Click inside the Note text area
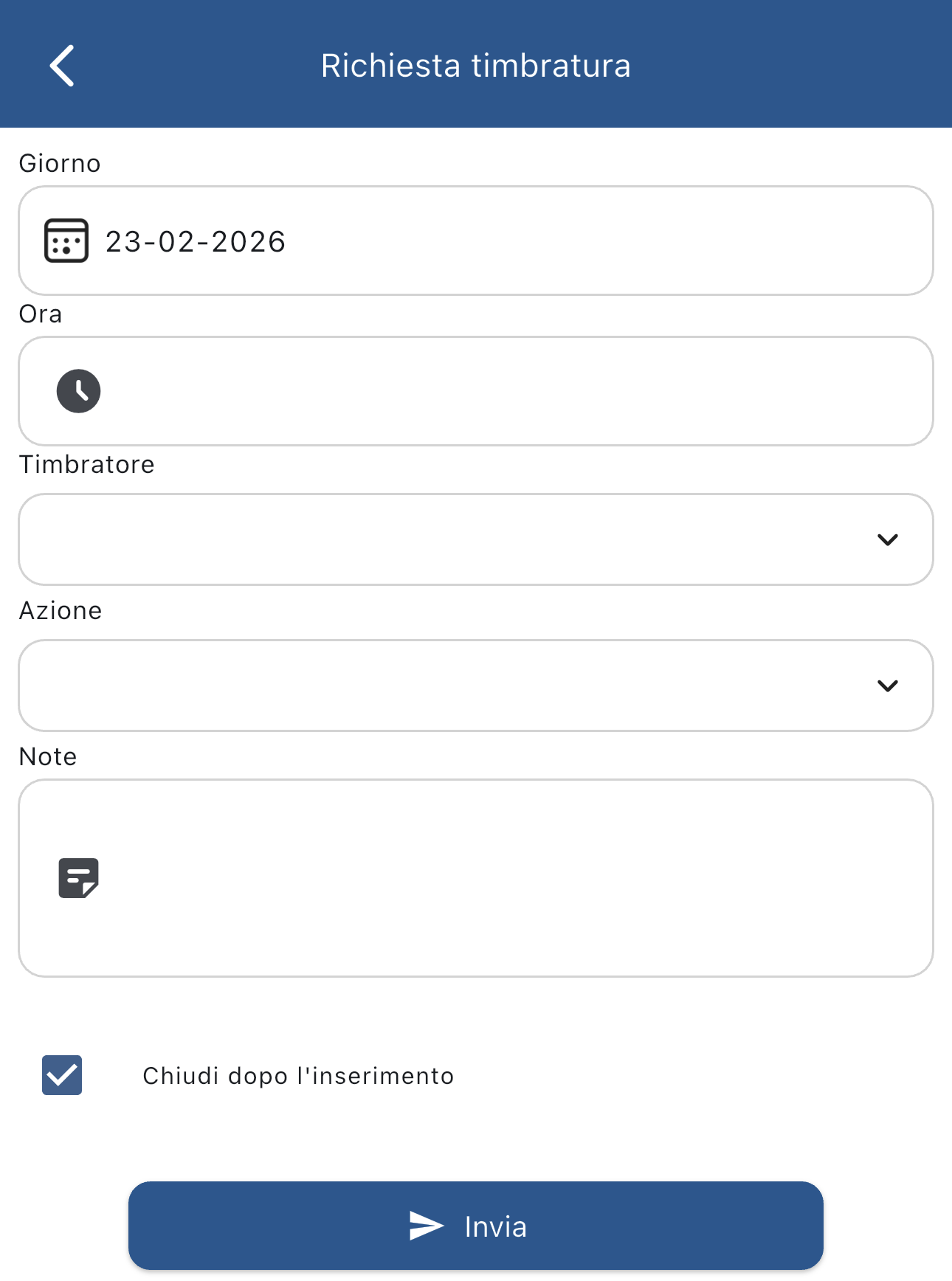 pos(502,878)
